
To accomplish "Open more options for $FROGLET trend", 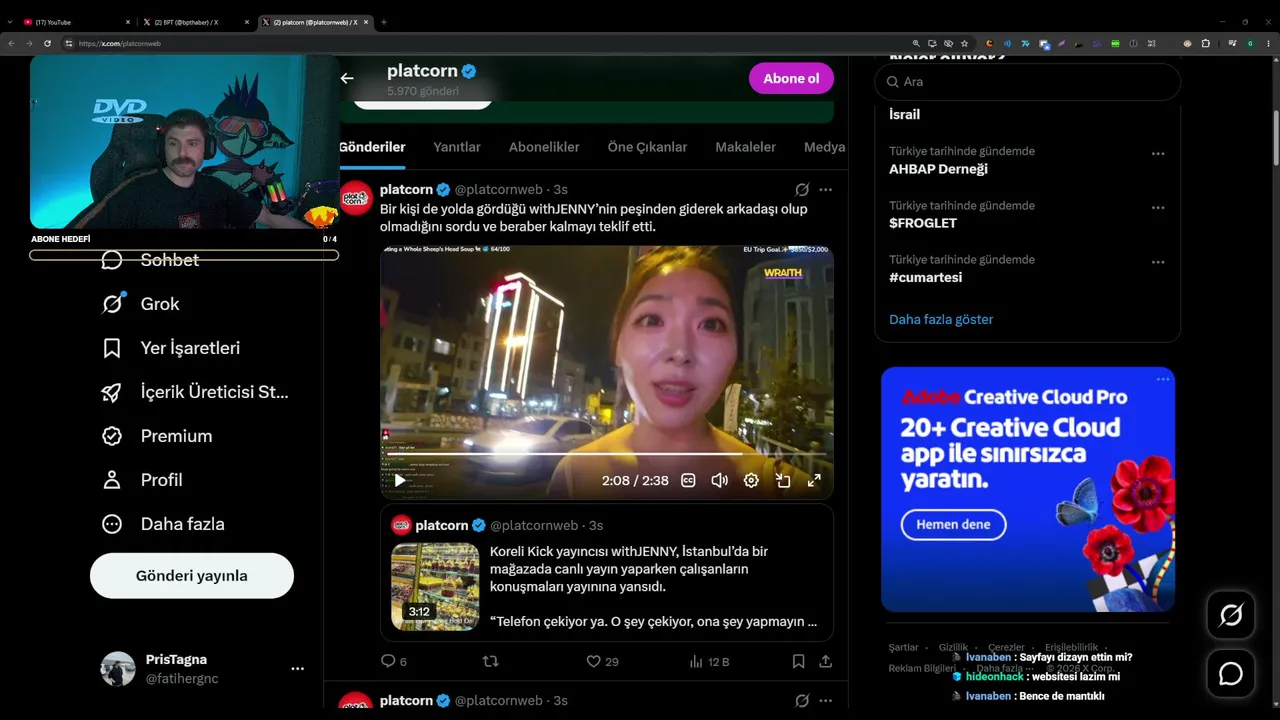I will [1158, 208].
